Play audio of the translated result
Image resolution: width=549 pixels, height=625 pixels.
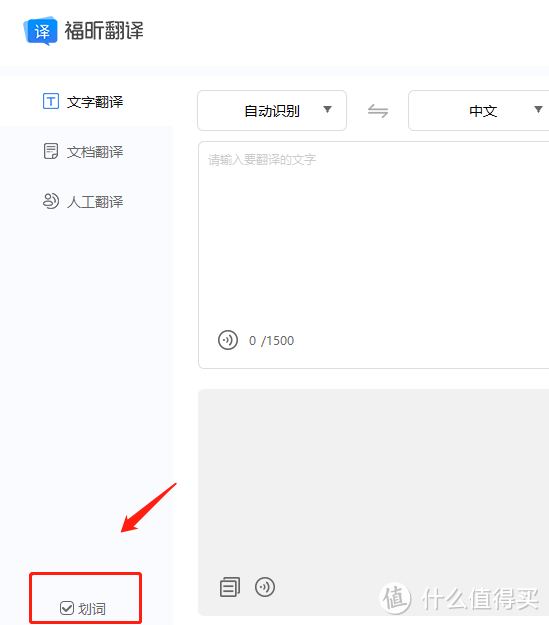pyautogui.click(x=265, y=587)
